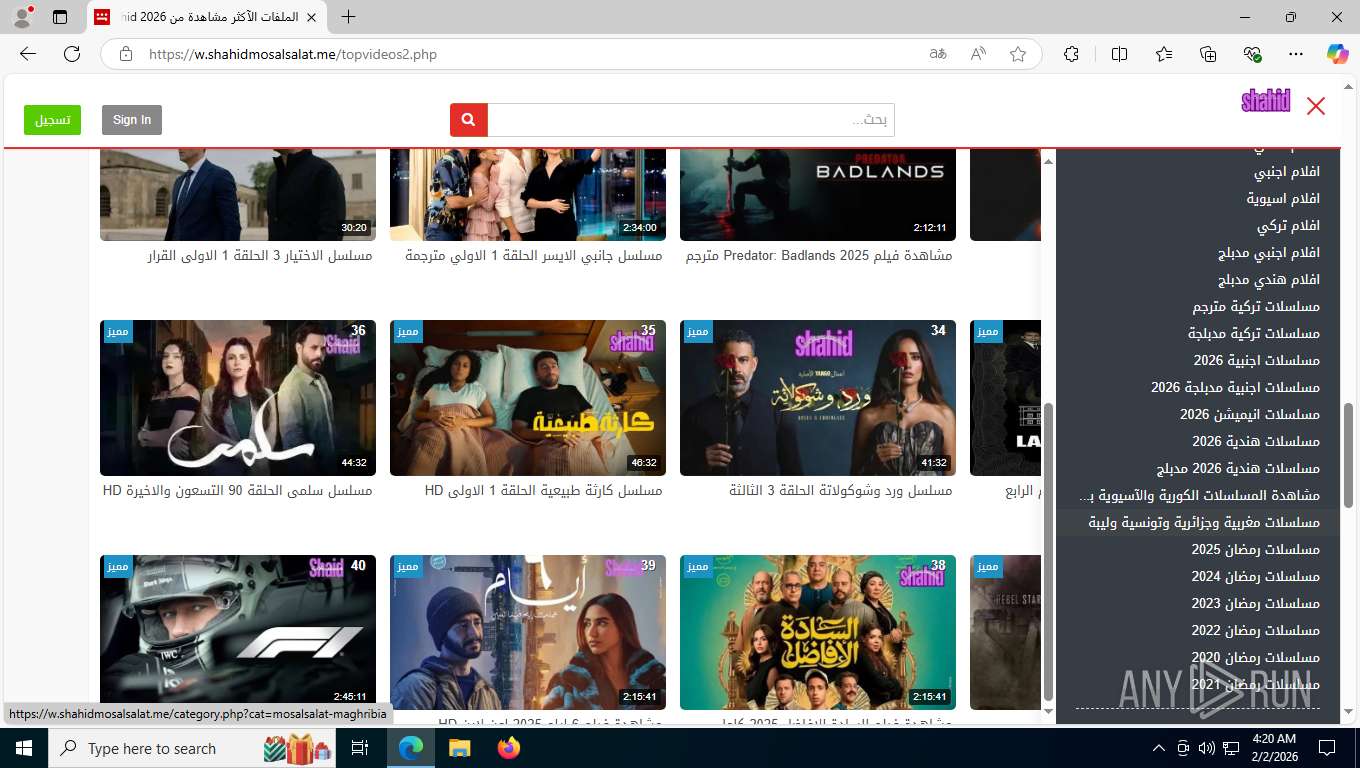Click the sidebar menu scrollbar

[1048, 552]
